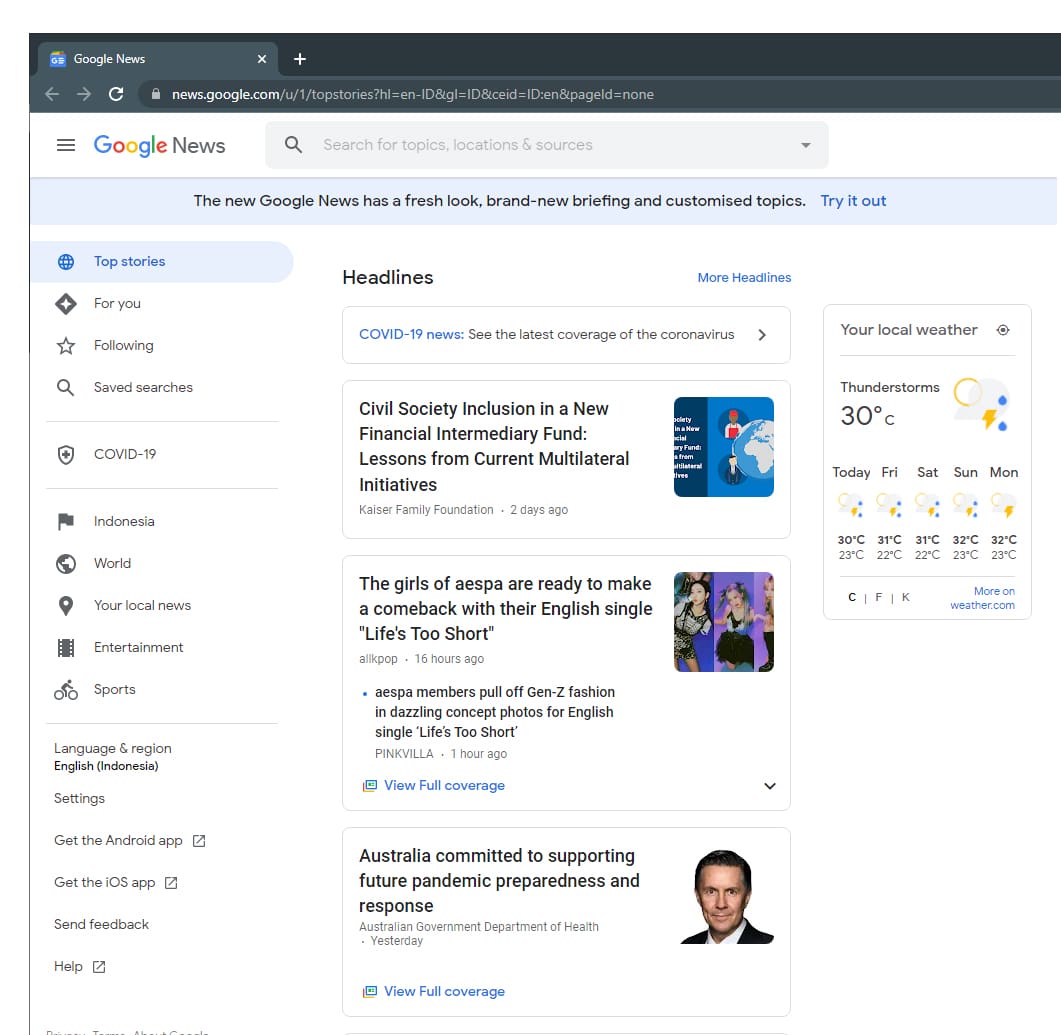Viewport: 1061px width, 1035px height.
Task: Click iOS app external link icon
Action: [171, 883]
